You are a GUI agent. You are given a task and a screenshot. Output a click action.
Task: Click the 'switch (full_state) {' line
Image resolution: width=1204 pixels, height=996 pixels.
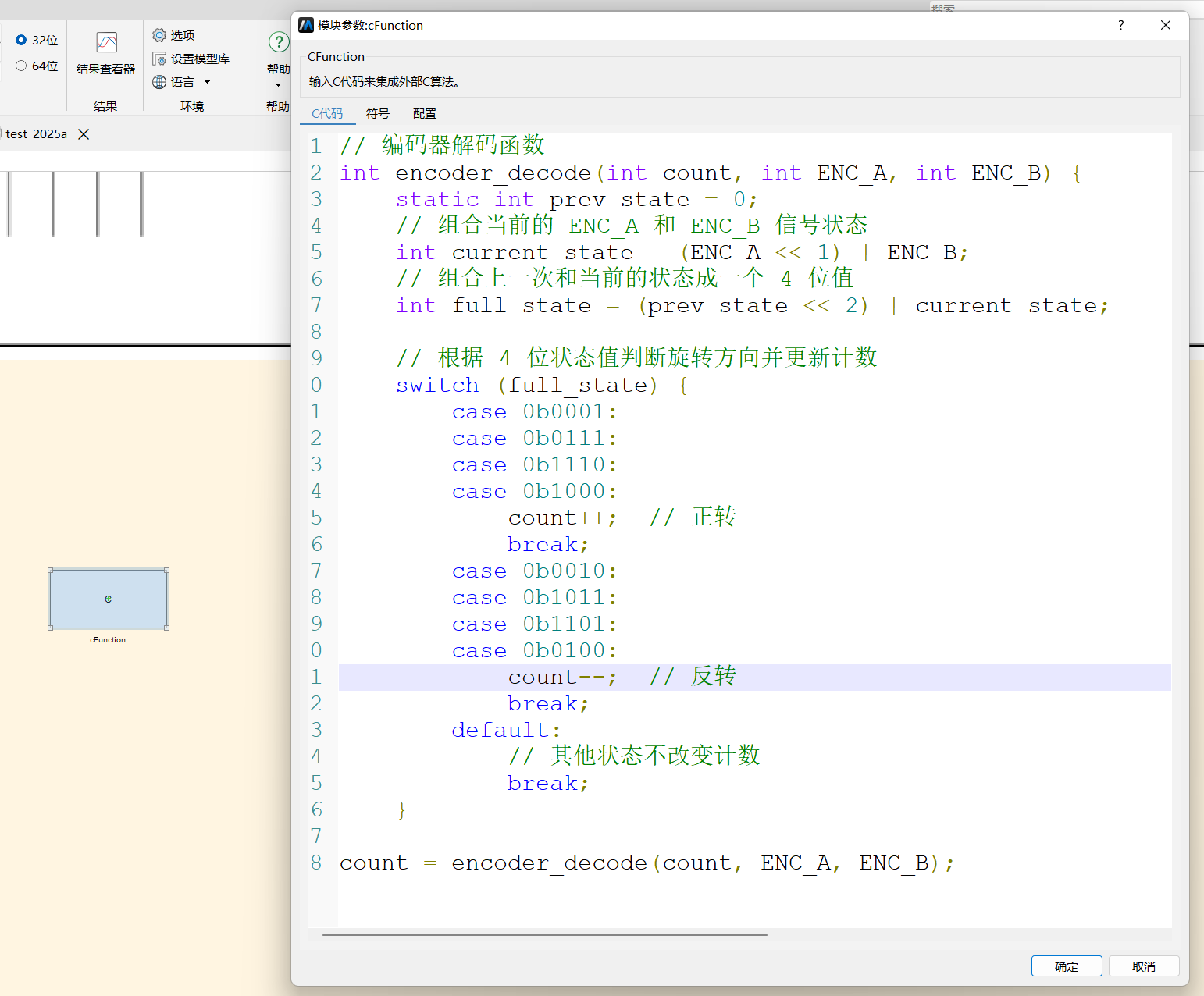pyautogui.click(x=542, y=386)
